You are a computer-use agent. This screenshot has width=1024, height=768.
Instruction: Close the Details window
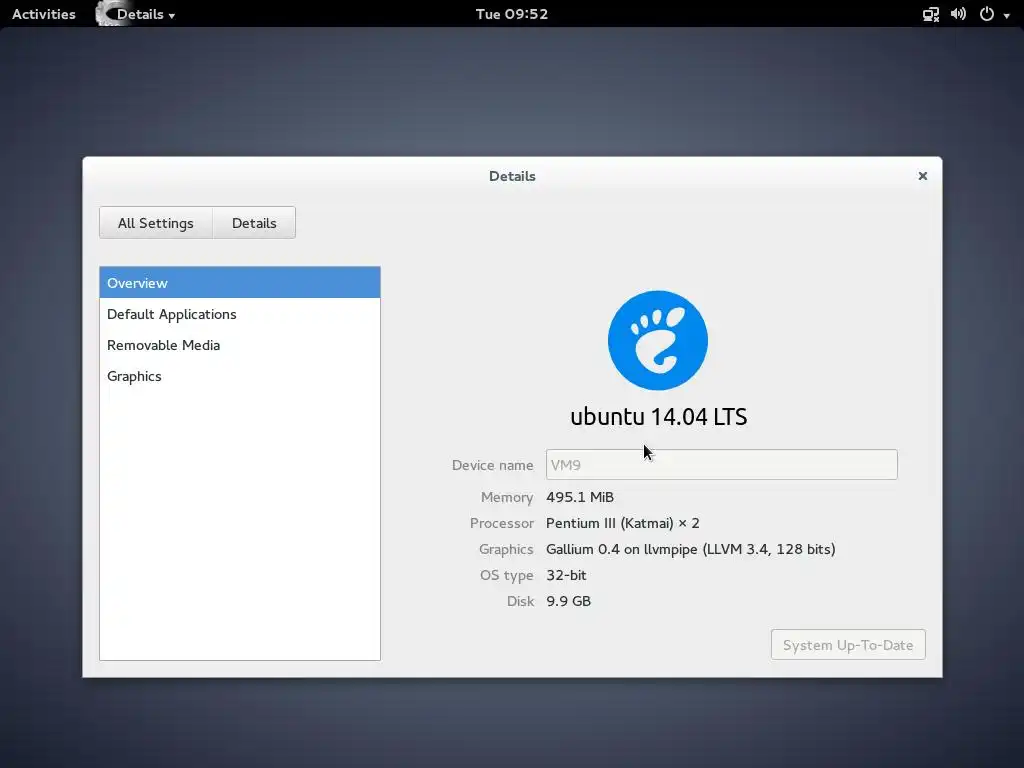922,176
